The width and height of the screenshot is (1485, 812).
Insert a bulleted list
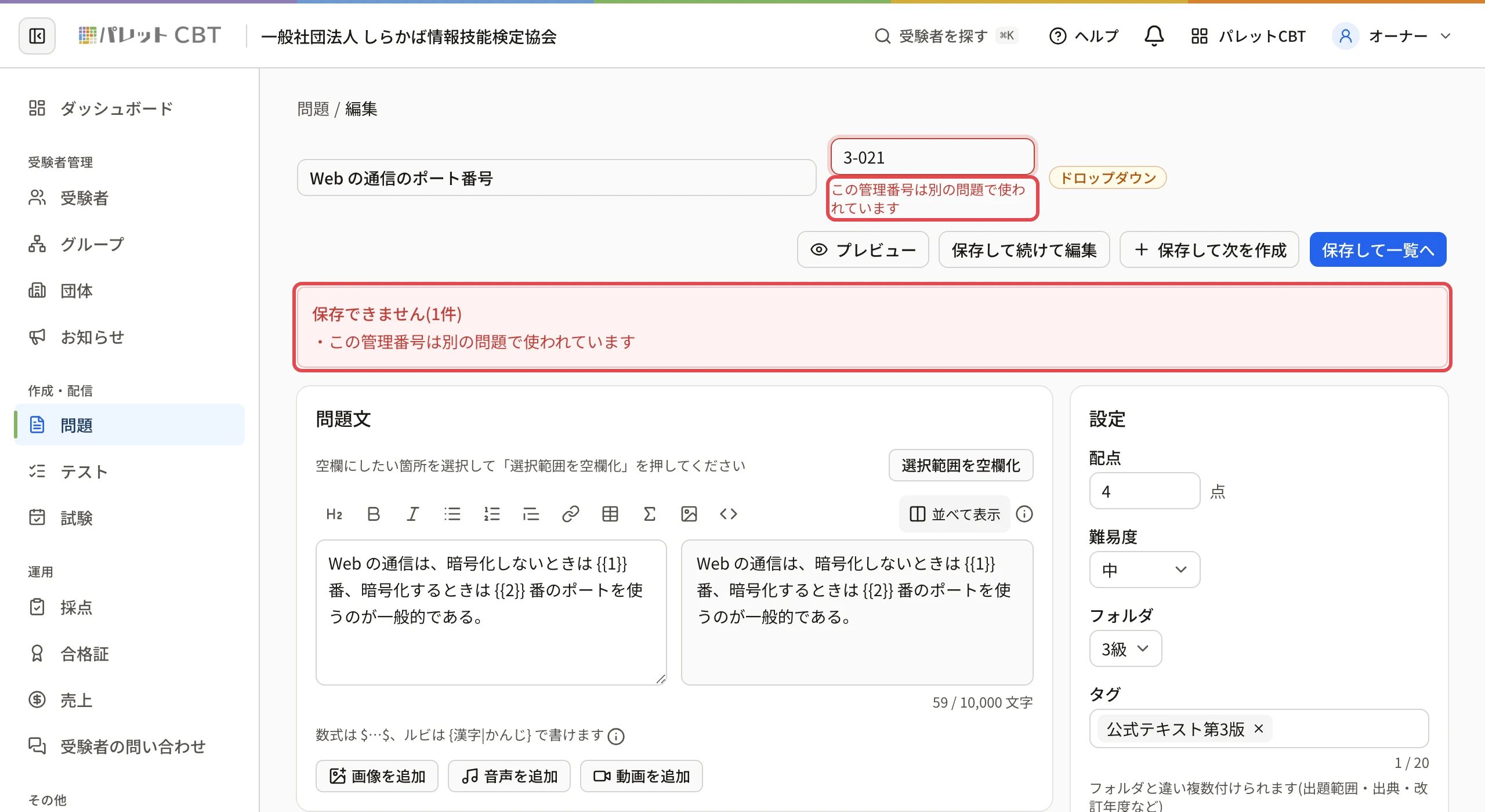click(452, 514)
